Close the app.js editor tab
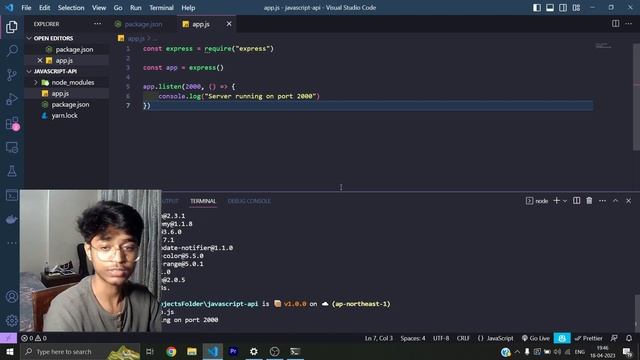Viewport: 640px width, 360px height. click(x=229, y=24)
